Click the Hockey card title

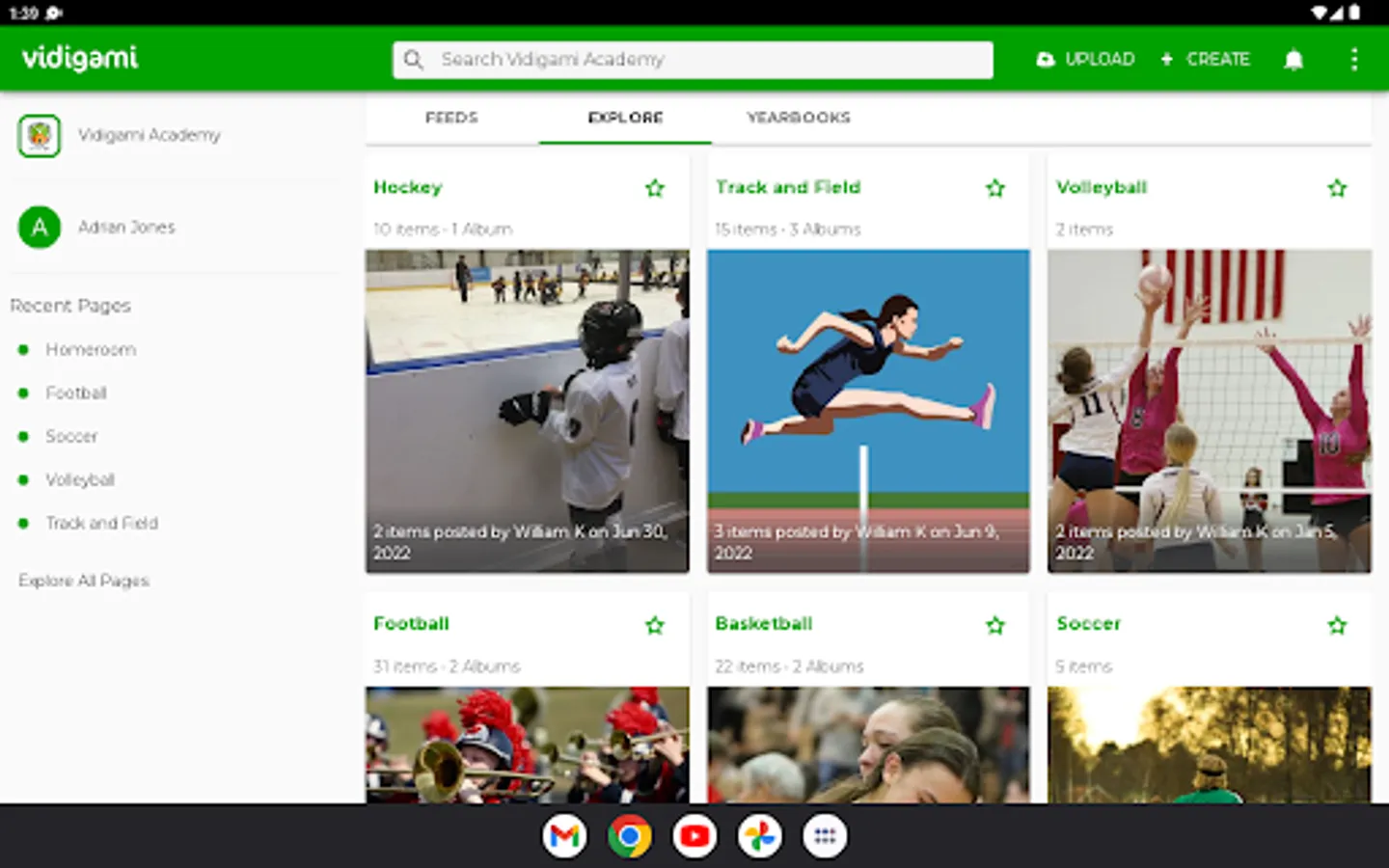click(x=408, y=187)
